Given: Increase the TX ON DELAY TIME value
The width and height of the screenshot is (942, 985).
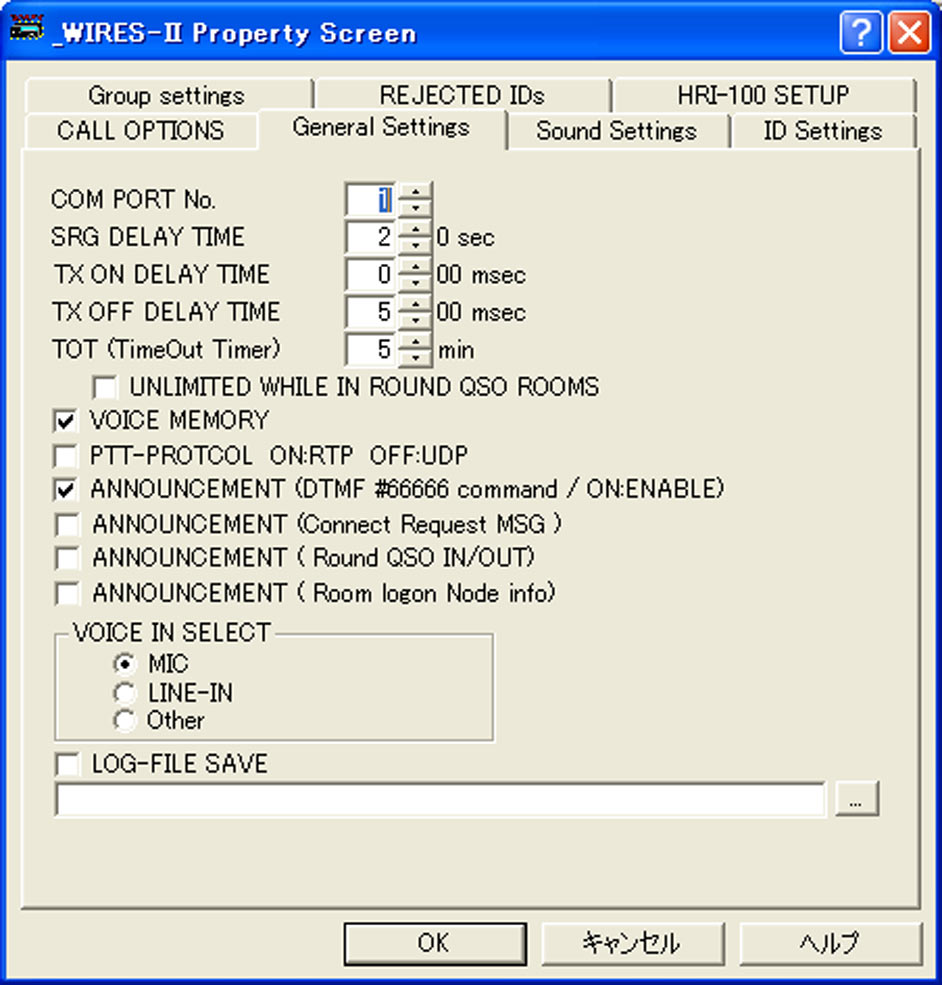Looking at the screenshot, I should (415, 266).
